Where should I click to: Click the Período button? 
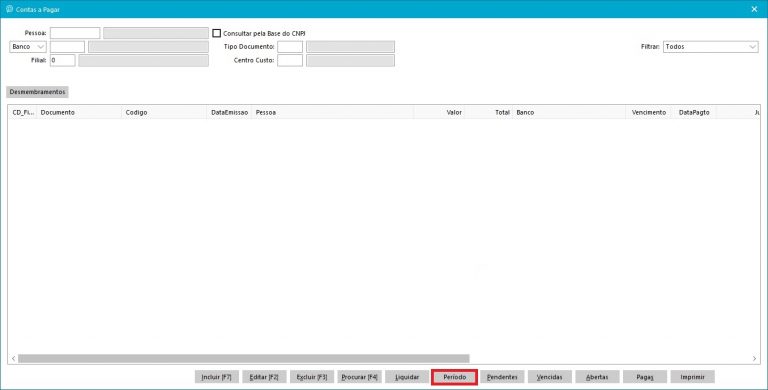coord(455,377)
